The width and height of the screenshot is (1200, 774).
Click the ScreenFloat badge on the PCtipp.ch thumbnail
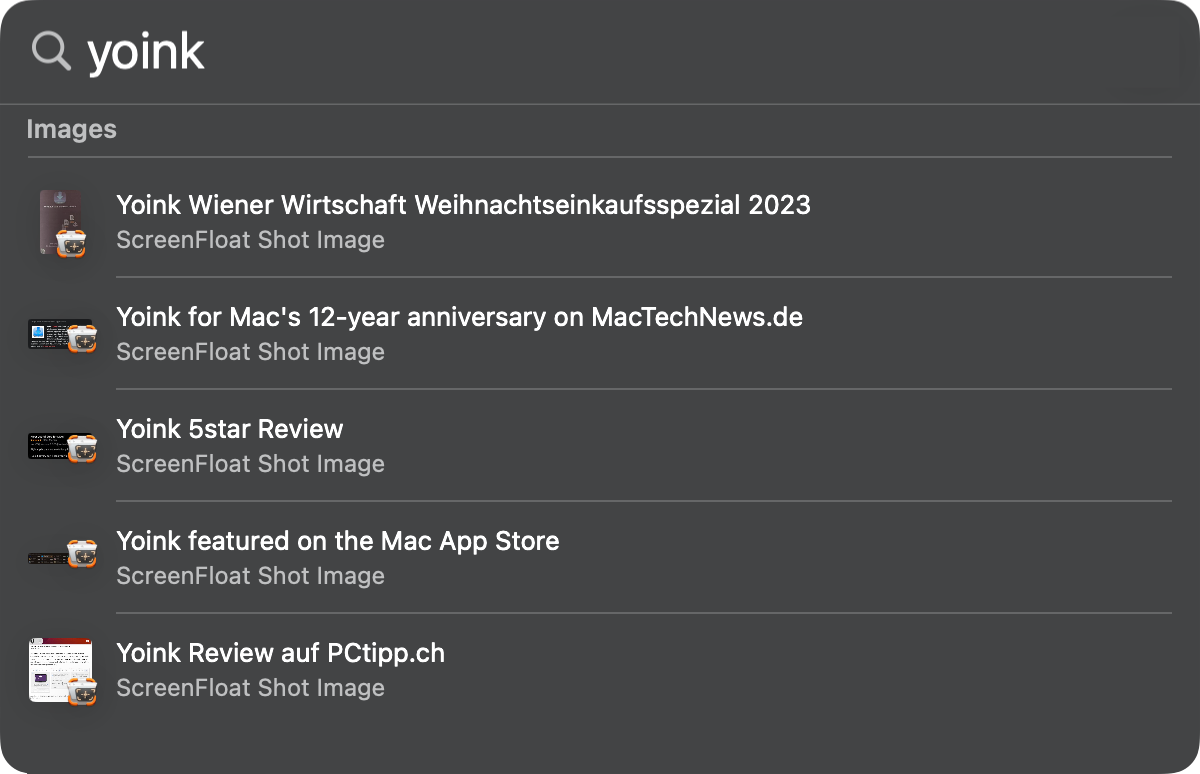(81, 691)
